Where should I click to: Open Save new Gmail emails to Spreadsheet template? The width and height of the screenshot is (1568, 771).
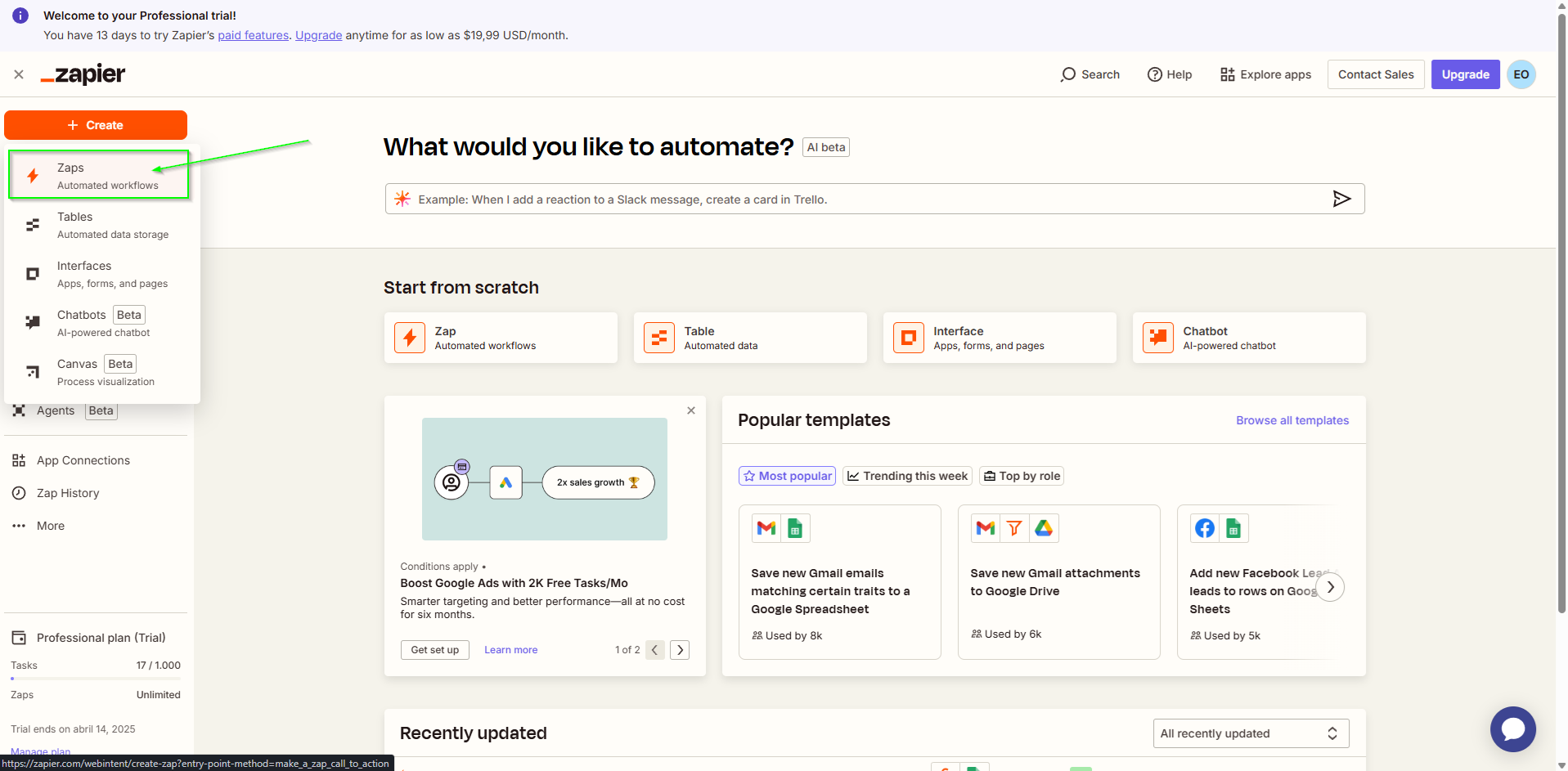(x=840, y=582)
